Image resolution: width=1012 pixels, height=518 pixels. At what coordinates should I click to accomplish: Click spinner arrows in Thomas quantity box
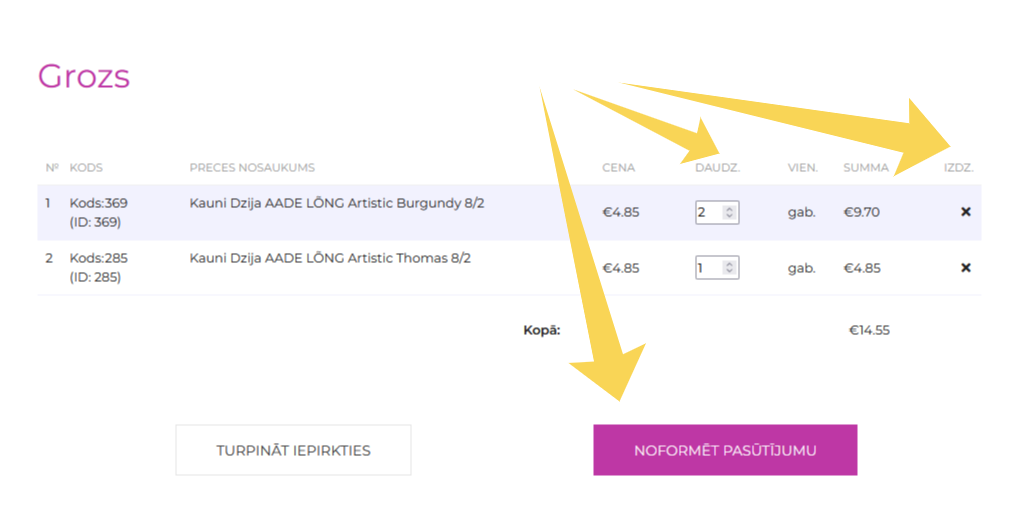(x=730, y=268)
